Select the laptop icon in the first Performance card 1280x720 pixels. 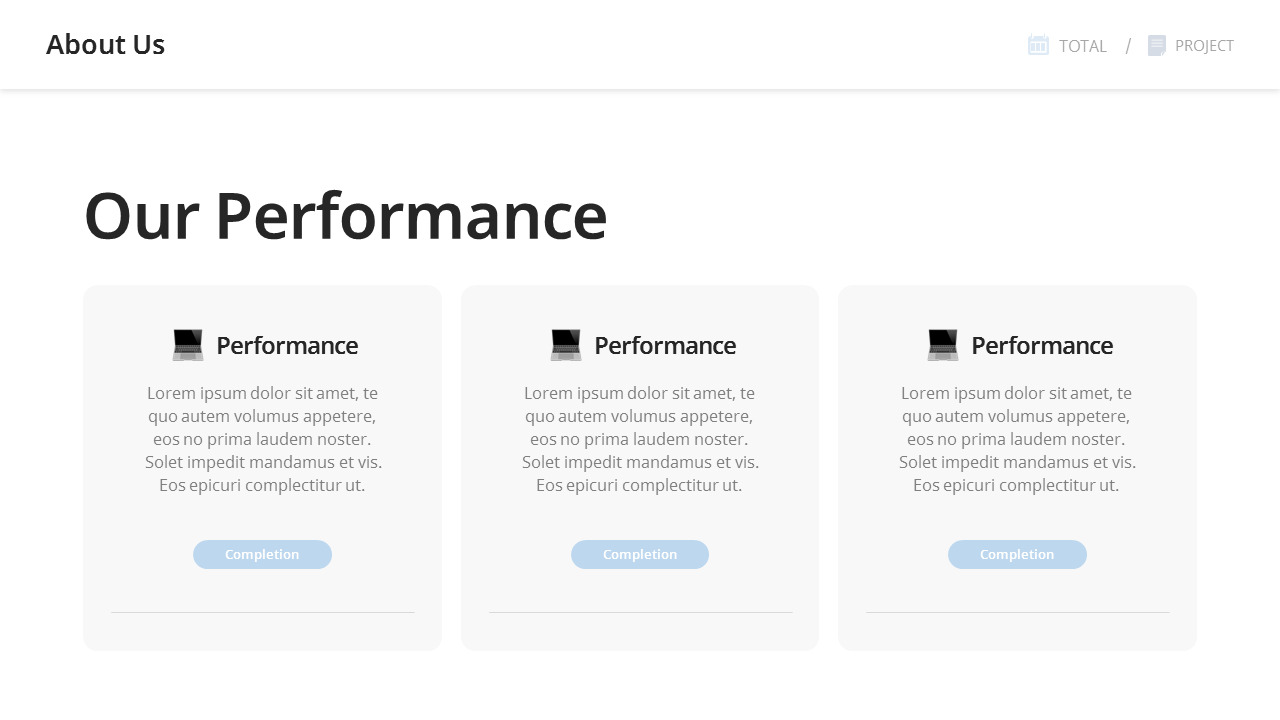click(186, 344)
